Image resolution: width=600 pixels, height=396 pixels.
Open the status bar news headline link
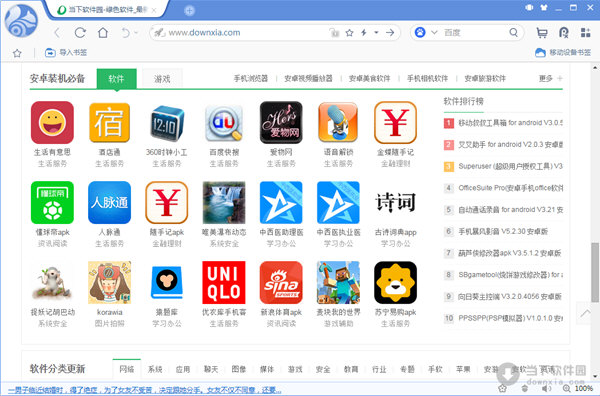click(x=145, y=390)
